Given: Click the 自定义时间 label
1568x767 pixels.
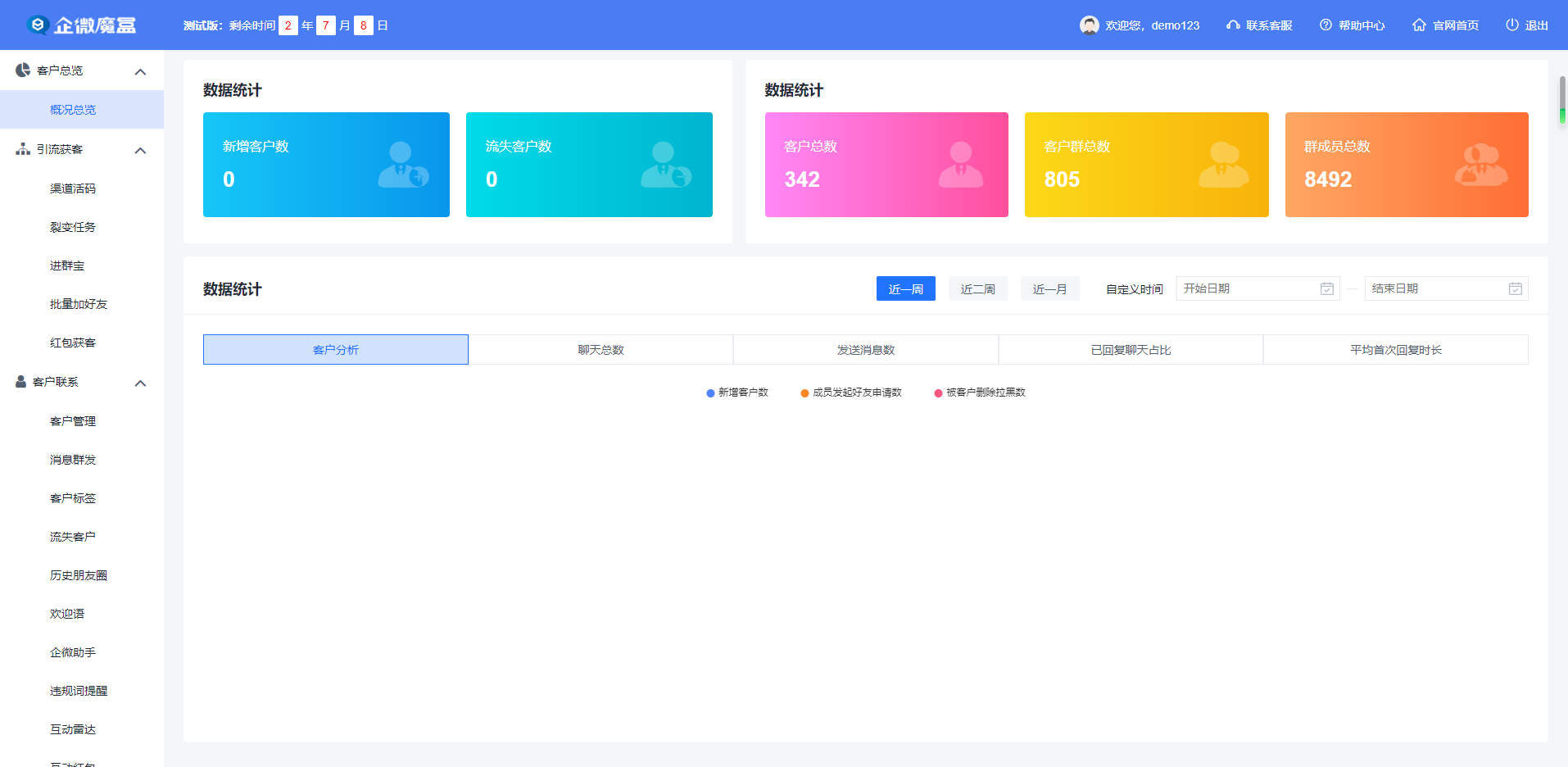Looking at the screenshot, I should (1135, 289).
